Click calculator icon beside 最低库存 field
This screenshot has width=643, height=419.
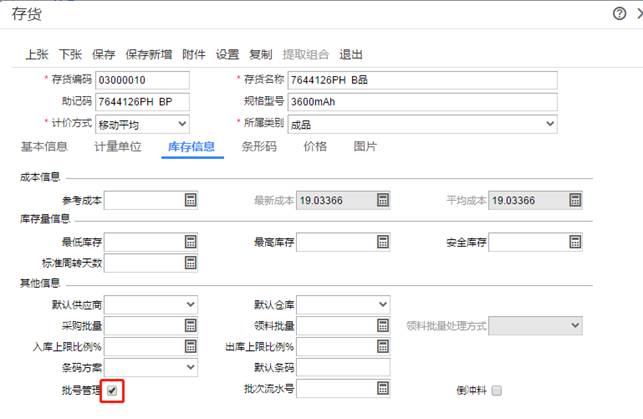[190, 242]
